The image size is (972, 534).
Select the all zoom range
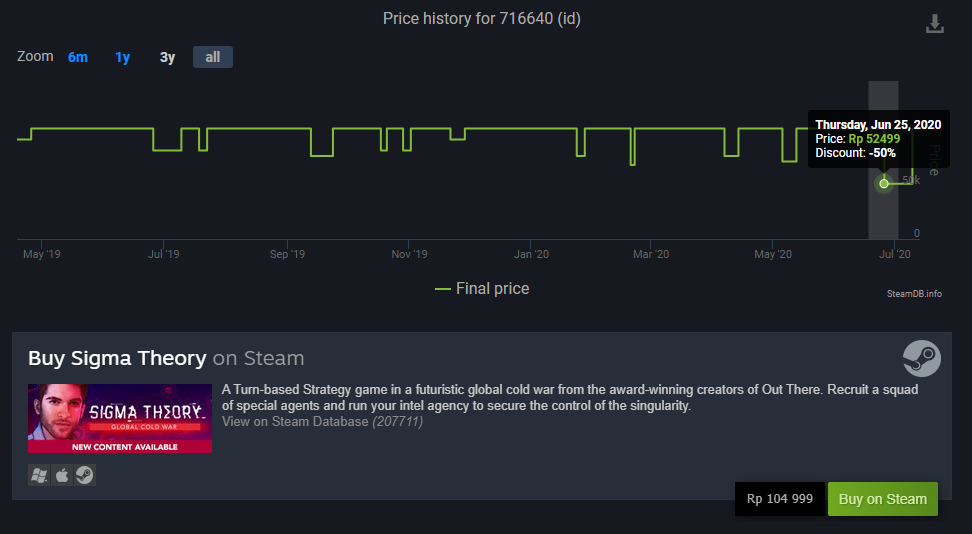tap(213, 57)
